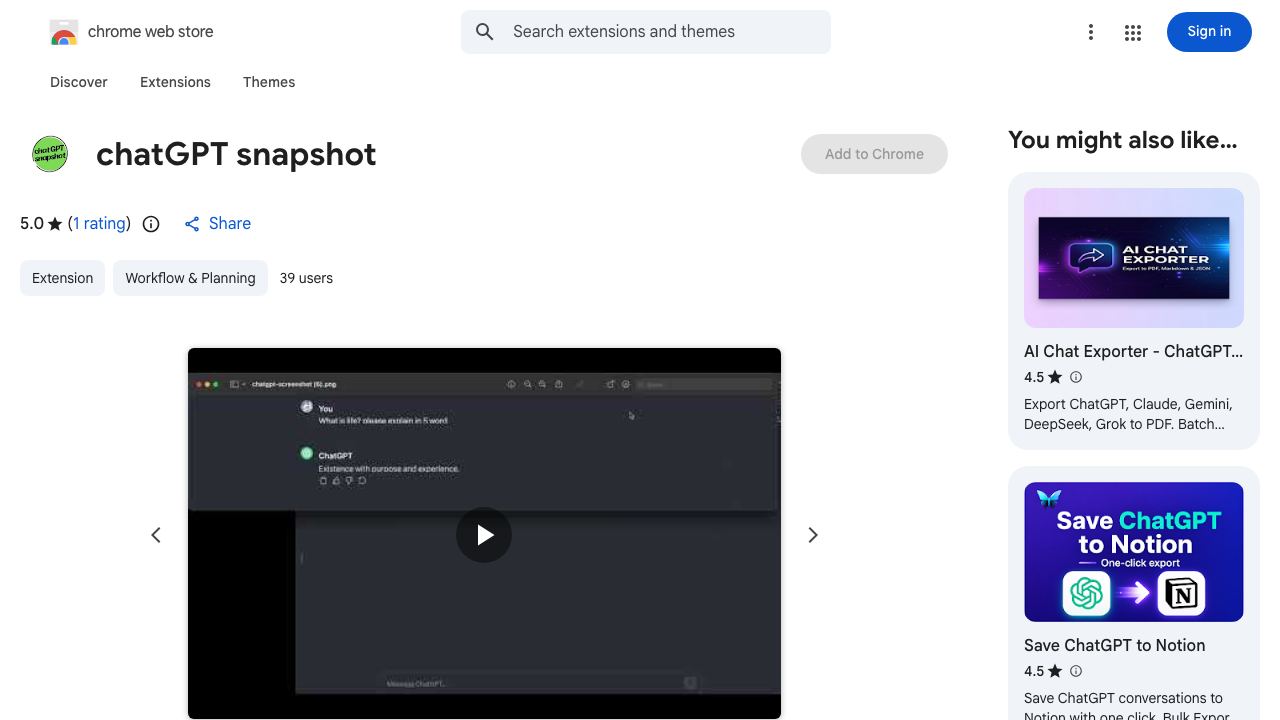This screenshot has height=720, width=1280.
Task: Play the extension preview video
Action: (484, 535)
